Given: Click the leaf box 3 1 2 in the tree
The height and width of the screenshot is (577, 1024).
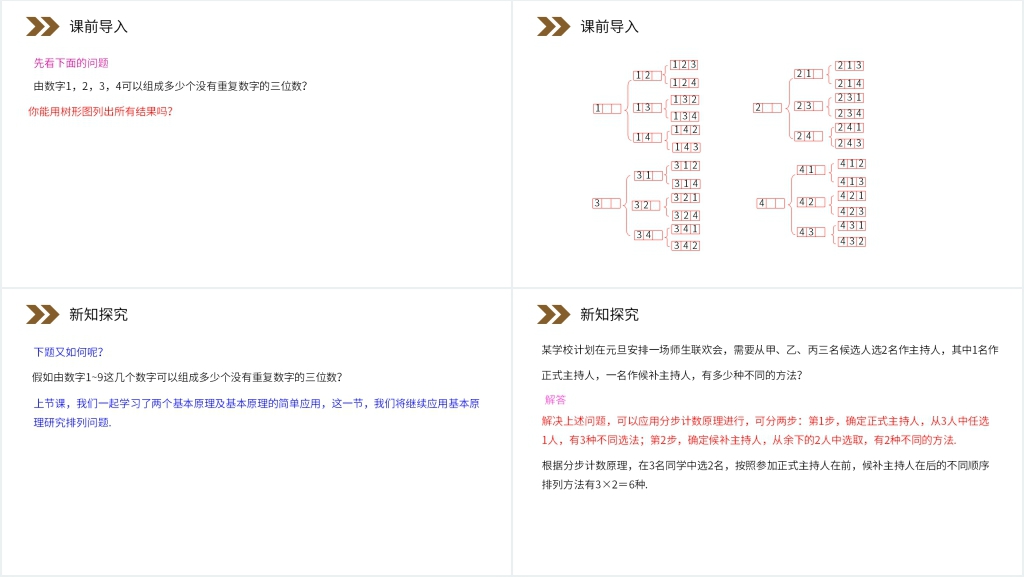Looking at the screenshot, I should coord(686,166).
